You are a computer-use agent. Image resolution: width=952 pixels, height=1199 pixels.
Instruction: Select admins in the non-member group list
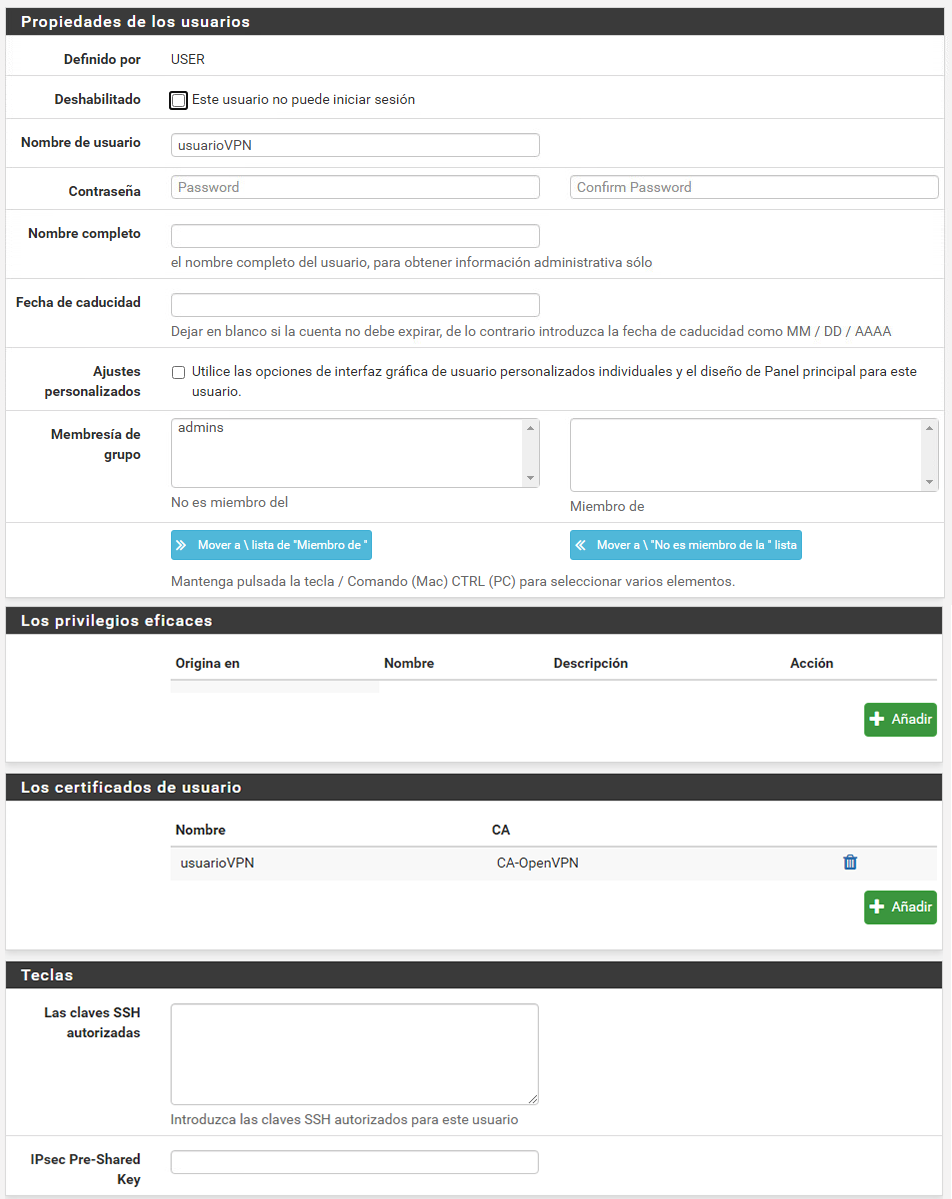click(x=201, y=428)
